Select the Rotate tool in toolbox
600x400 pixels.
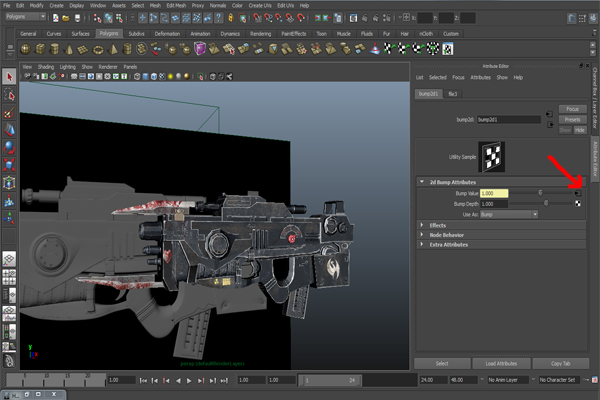click(9, 147)
